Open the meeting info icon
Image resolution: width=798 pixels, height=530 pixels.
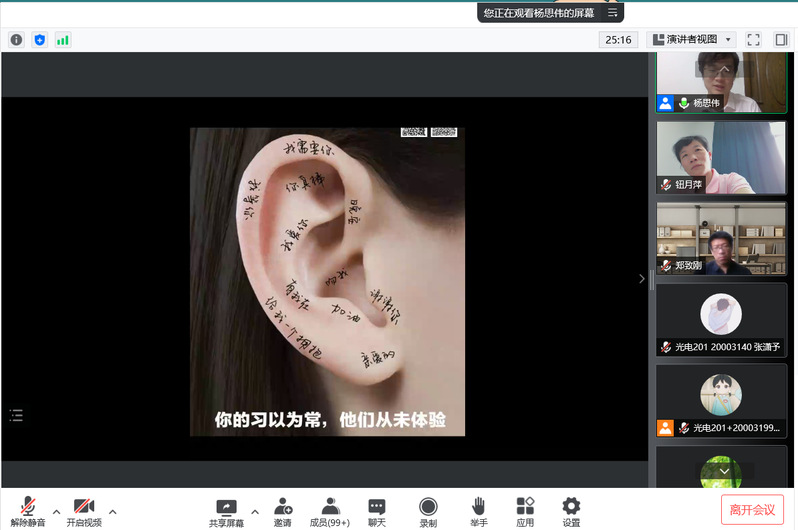[16, 40]
